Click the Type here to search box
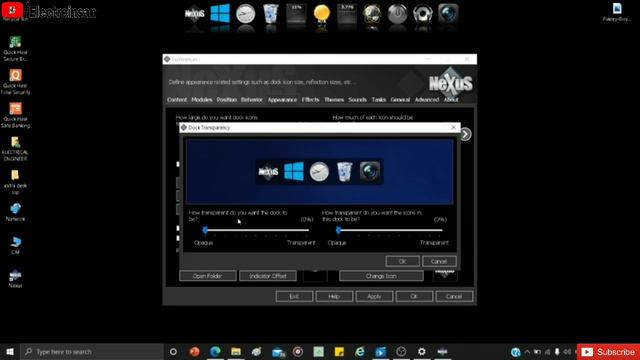 (92, 351)
